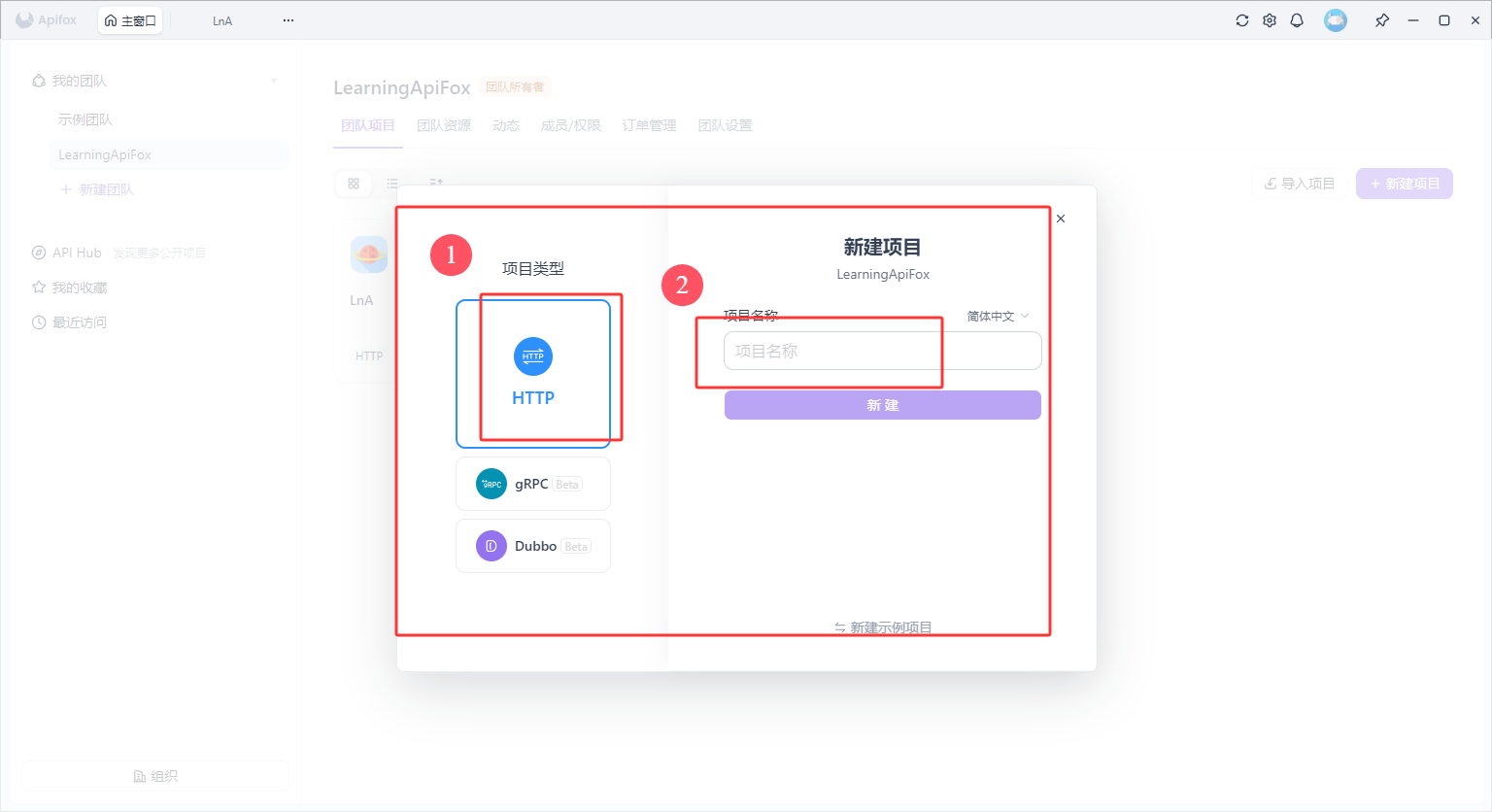Image resolution: width=1492 pixels, height=812 pixels.
Task: Switch to list view icon
Action: tap(392, 184)
